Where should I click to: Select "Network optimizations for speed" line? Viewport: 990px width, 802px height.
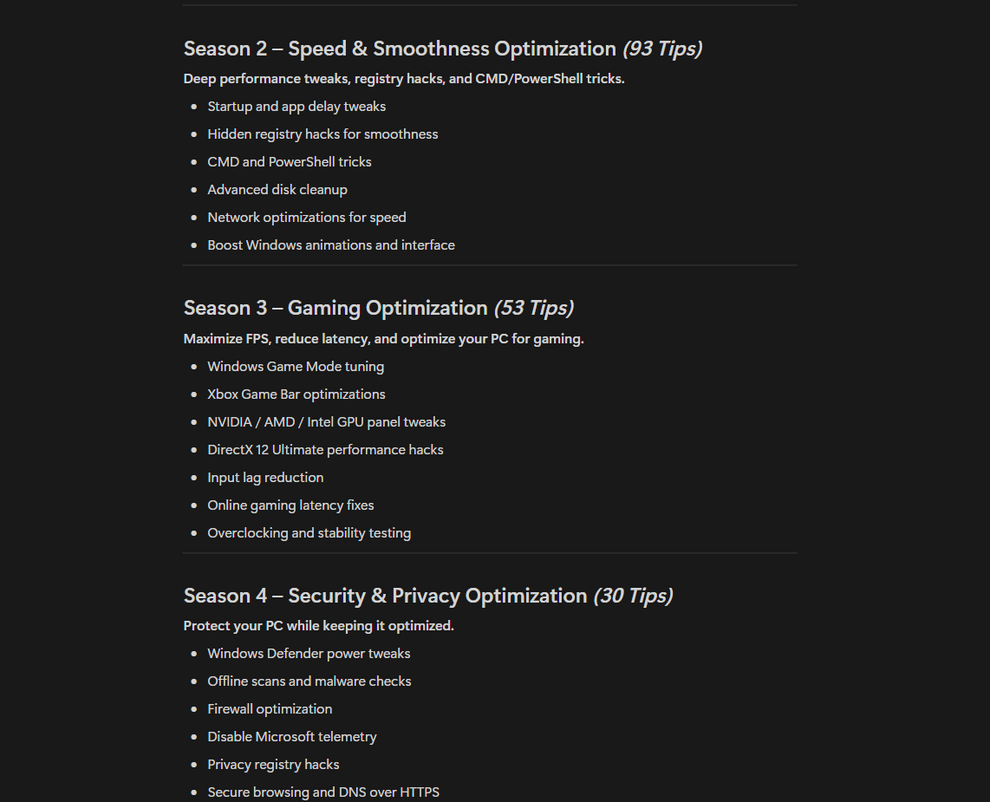307,218
